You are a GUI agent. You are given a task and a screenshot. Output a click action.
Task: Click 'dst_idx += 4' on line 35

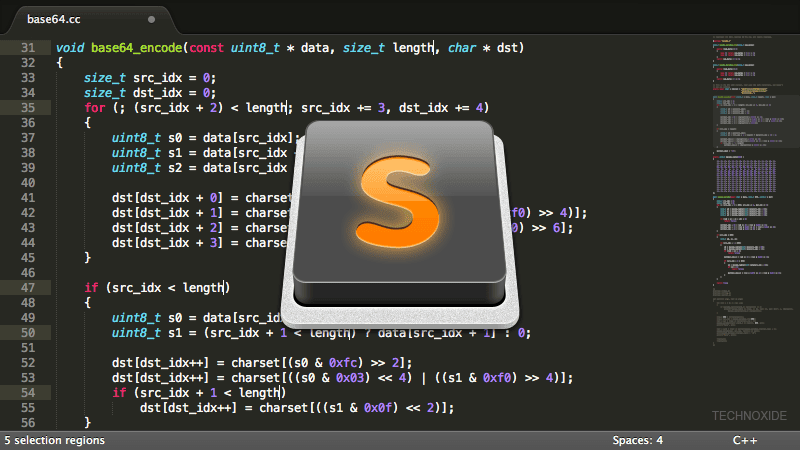click(x=441, y=108)
